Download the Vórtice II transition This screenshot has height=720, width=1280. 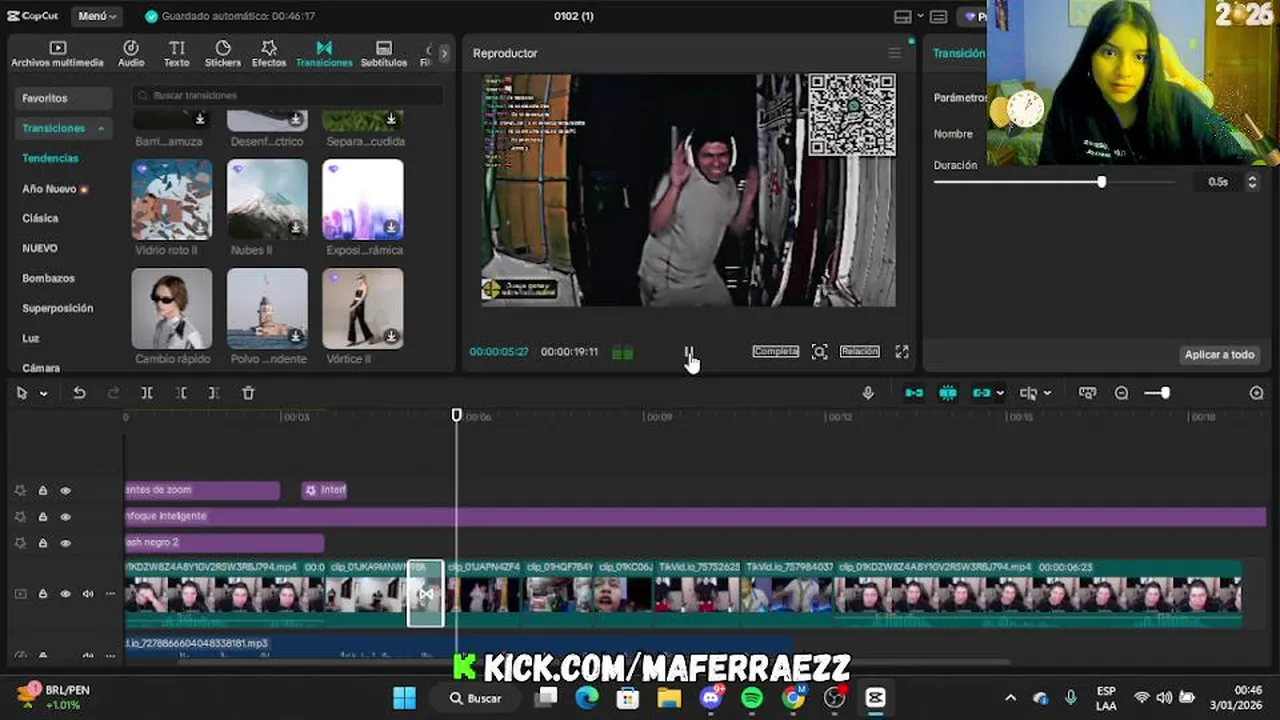coord(391,337)
